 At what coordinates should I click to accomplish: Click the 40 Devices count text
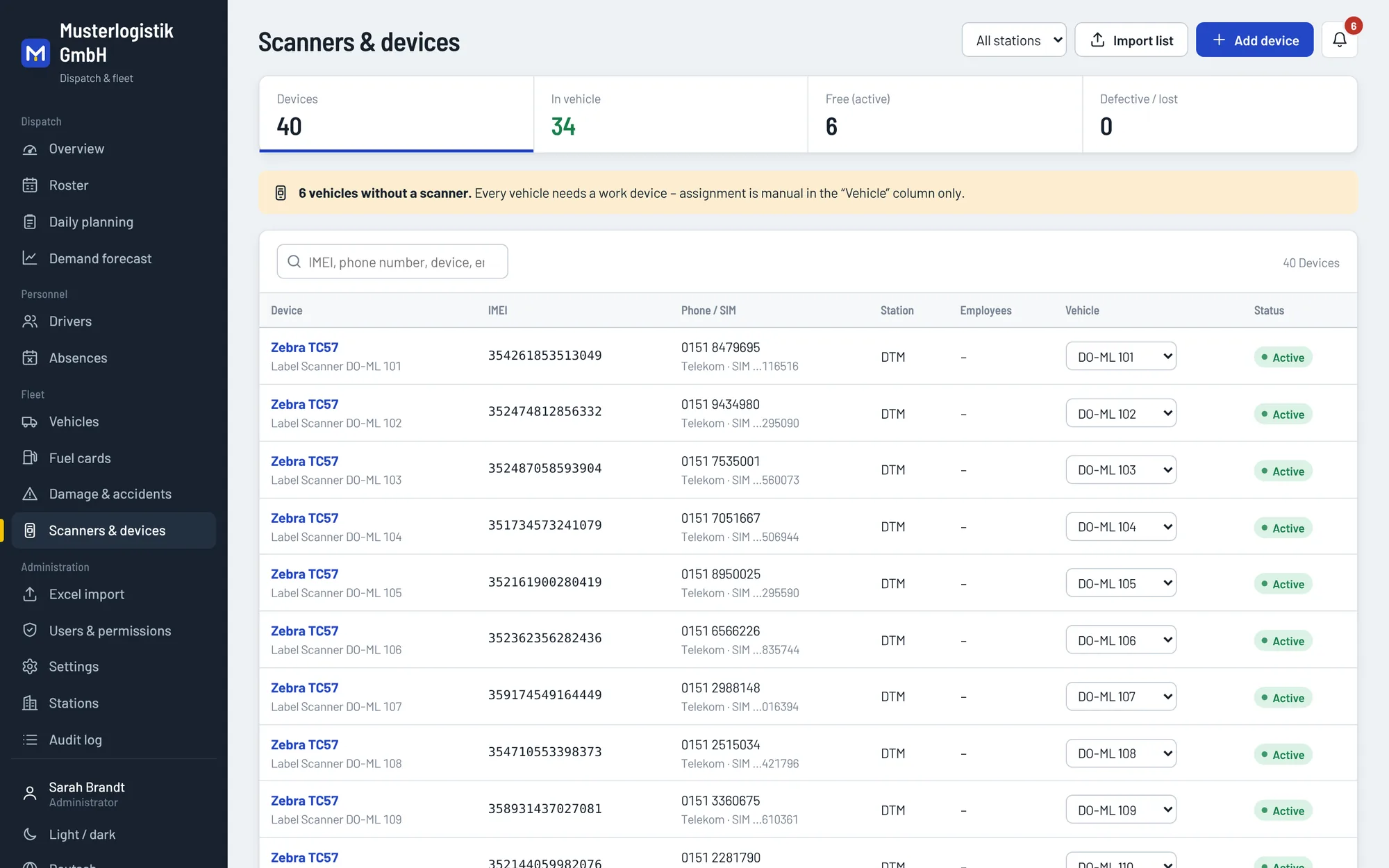tap(1311, 263)
